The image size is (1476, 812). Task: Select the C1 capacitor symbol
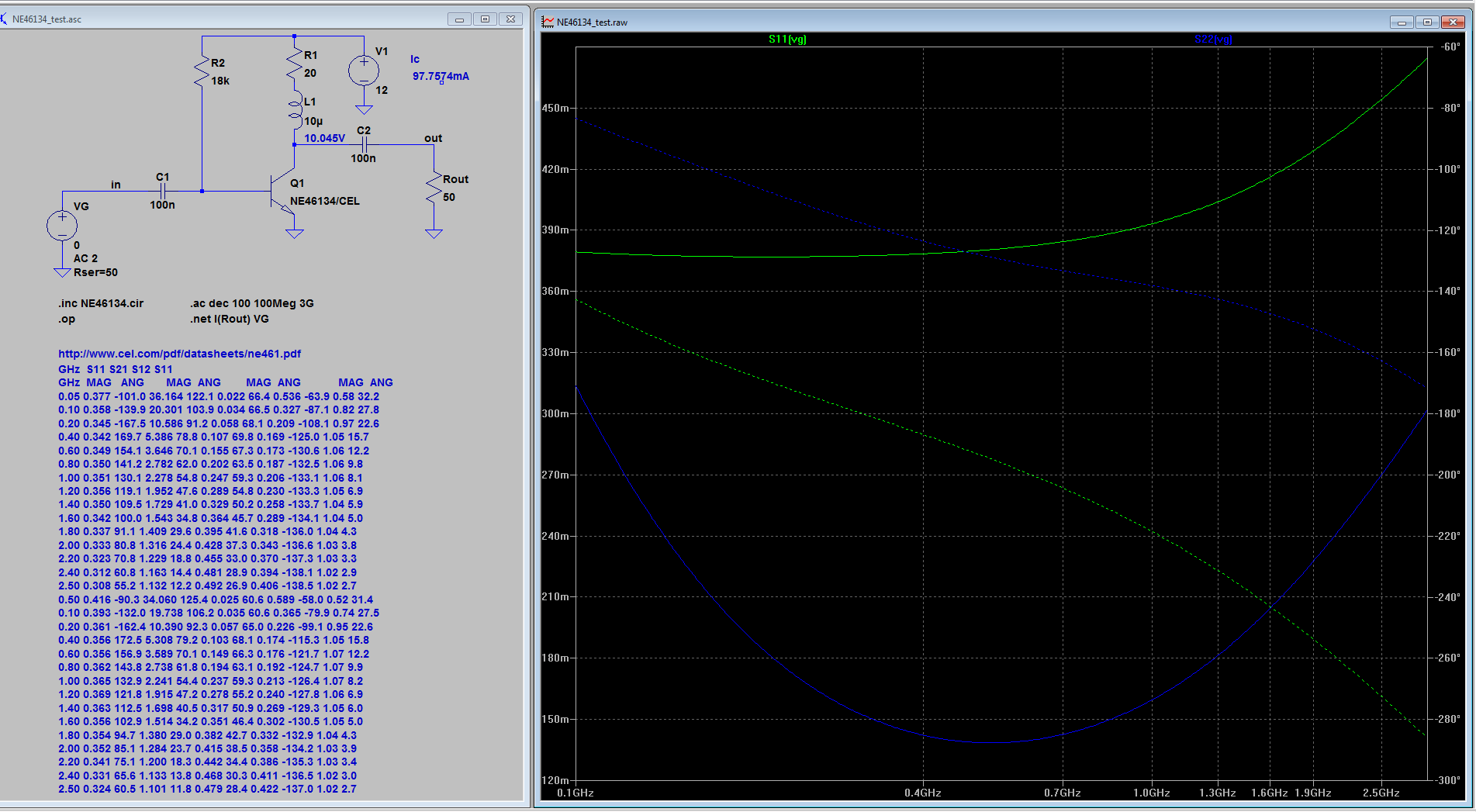pos(163,191)
